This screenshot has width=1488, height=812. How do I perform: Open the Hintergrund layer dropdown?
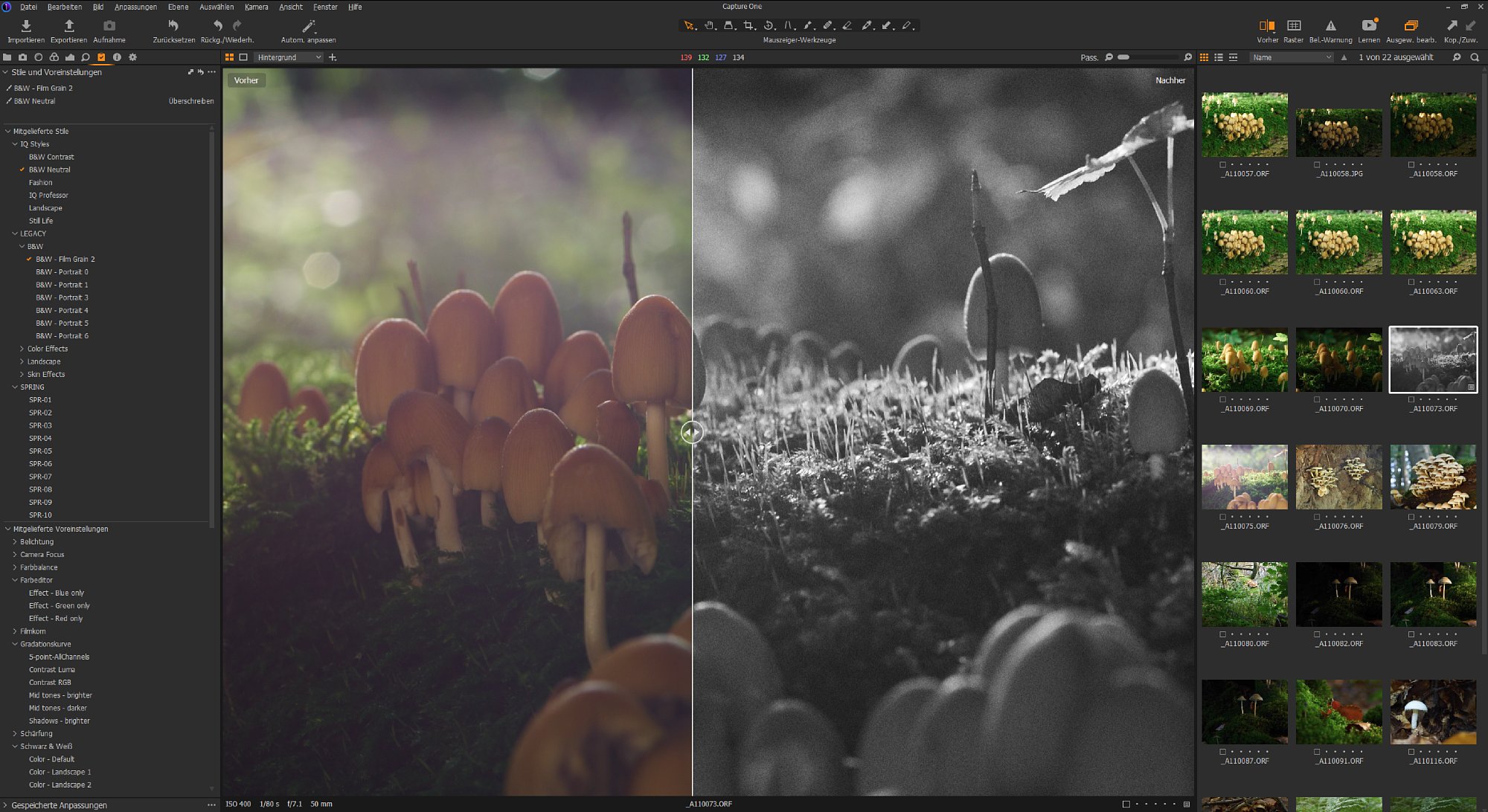click(x=289, y=57)
